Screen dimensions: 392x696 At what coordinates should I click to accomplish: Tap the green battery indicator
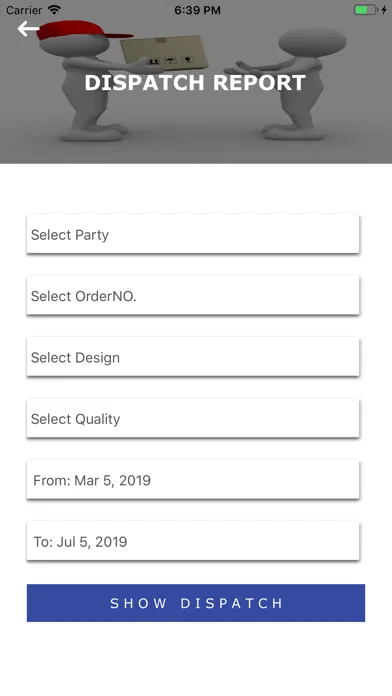click(366, 10)
